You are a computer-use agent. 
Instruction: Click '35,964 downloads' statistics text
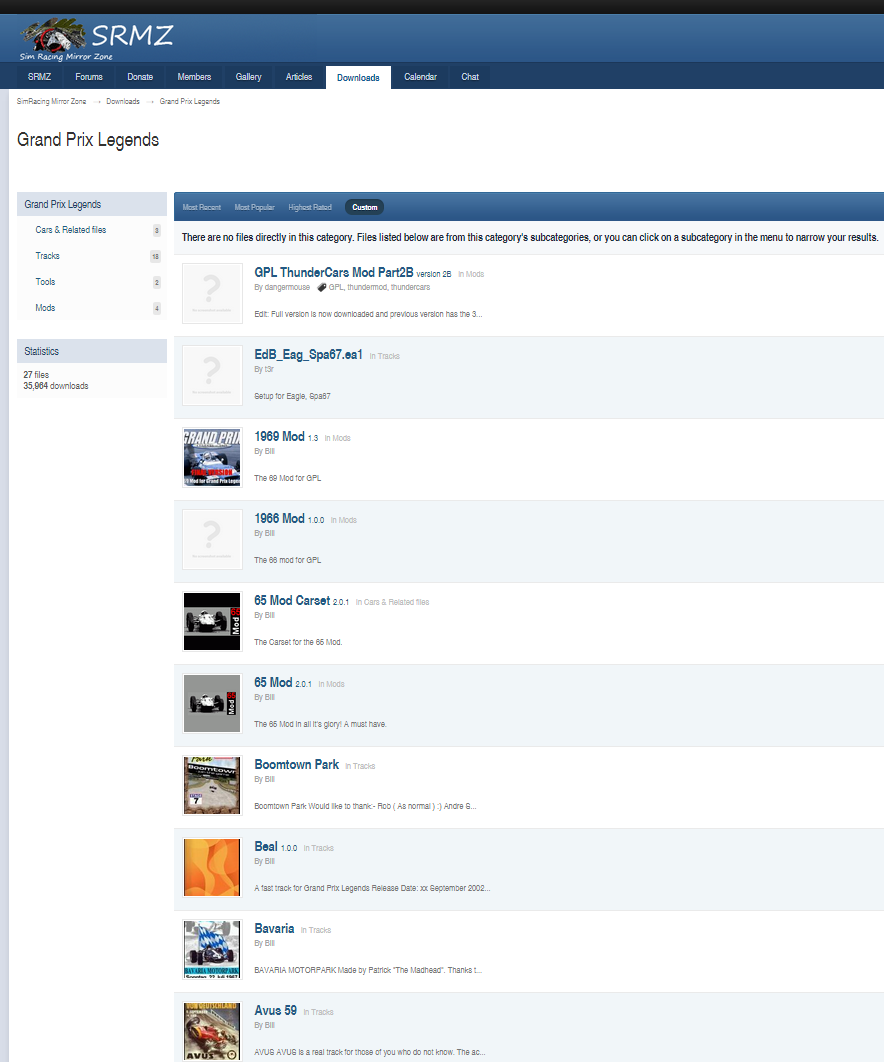point(56,386)
